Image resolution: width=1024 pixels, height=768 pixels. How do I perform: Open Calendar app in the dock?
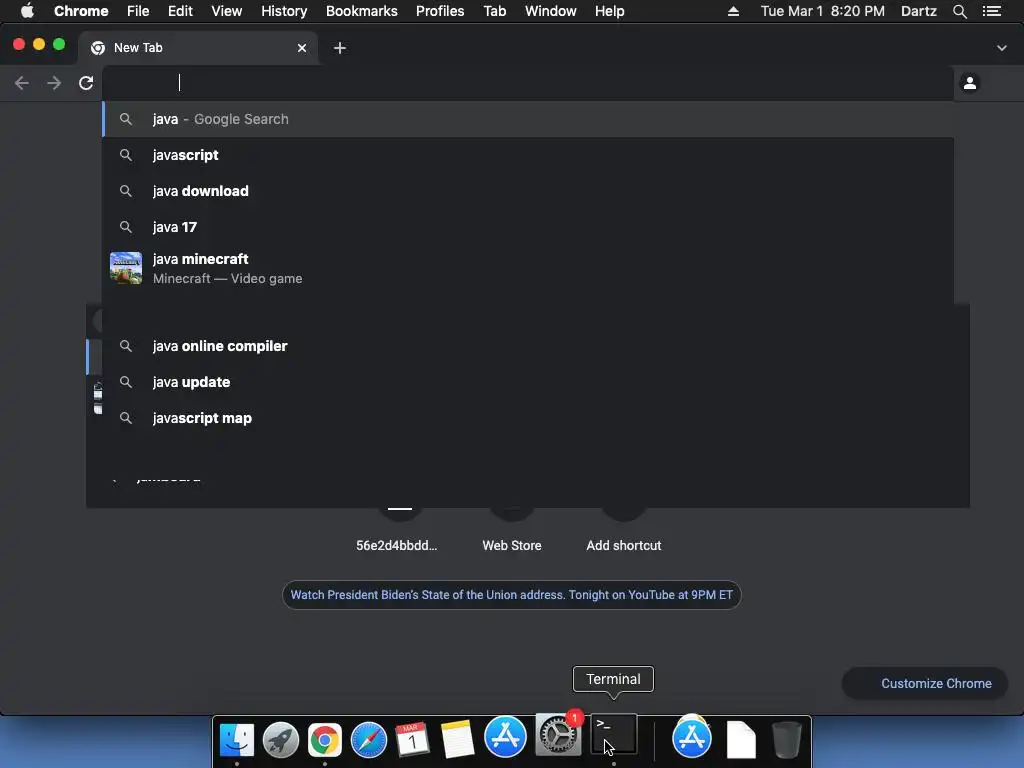coord(413,740)
